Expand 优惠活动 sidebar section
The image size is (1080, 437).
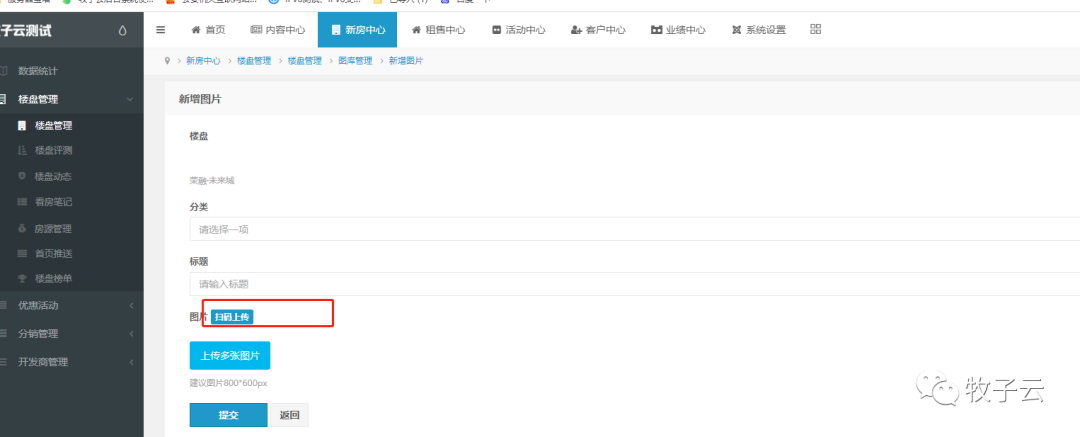pos(72,305)
